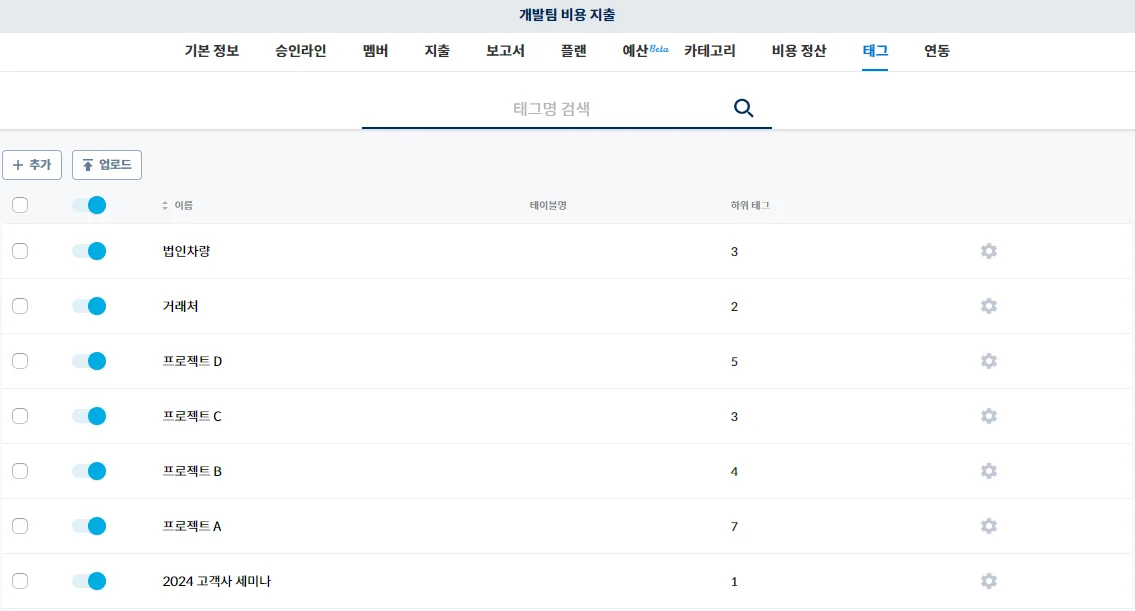Open the settings gear for 프로젝트 D
This screenshot has height=611, width=1135.
click(988, 361)
